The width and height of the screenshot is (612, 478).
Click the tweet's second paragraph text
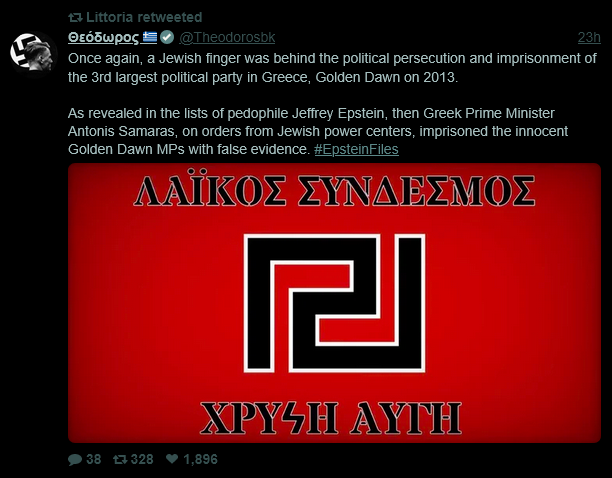(318, 131)
